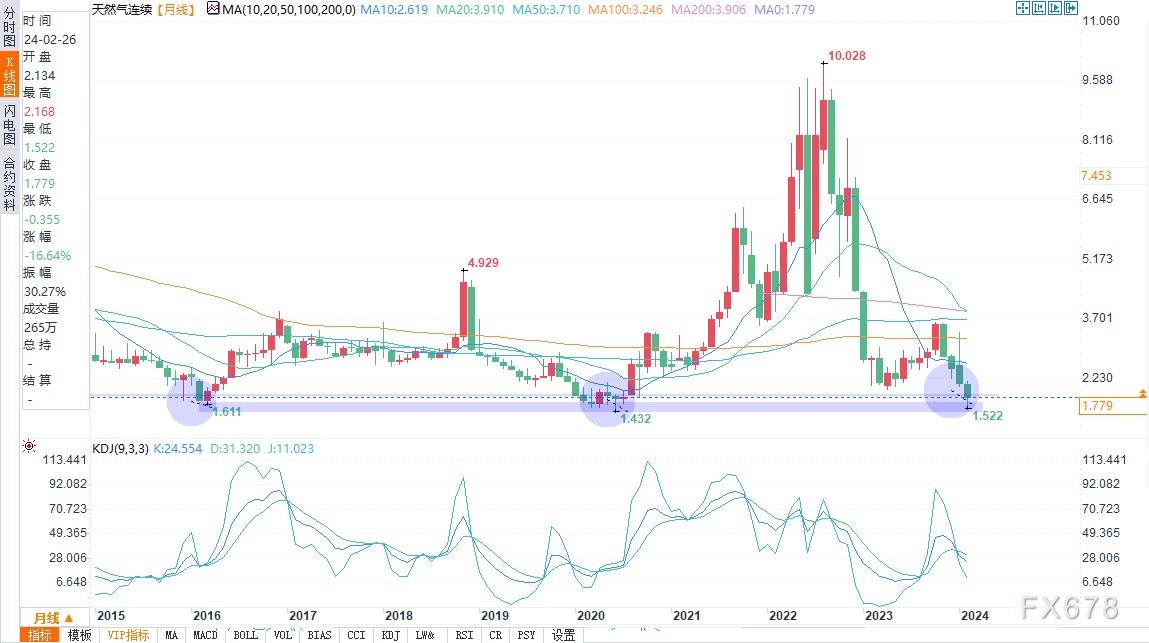Viewport: 1149px width, 643px height.
Task: Click the J:11.023 value
Action: point(290,449)
